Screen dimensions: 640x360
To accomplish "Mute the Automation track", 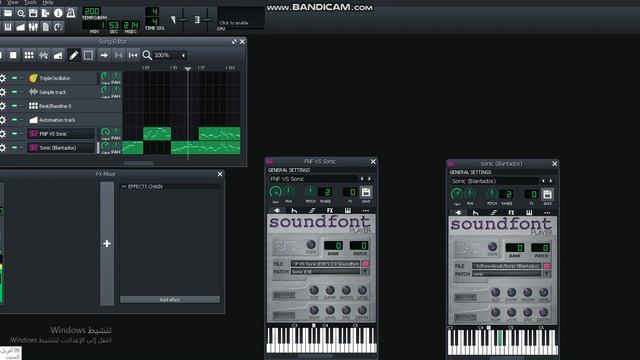I will (x=14, y=120).
